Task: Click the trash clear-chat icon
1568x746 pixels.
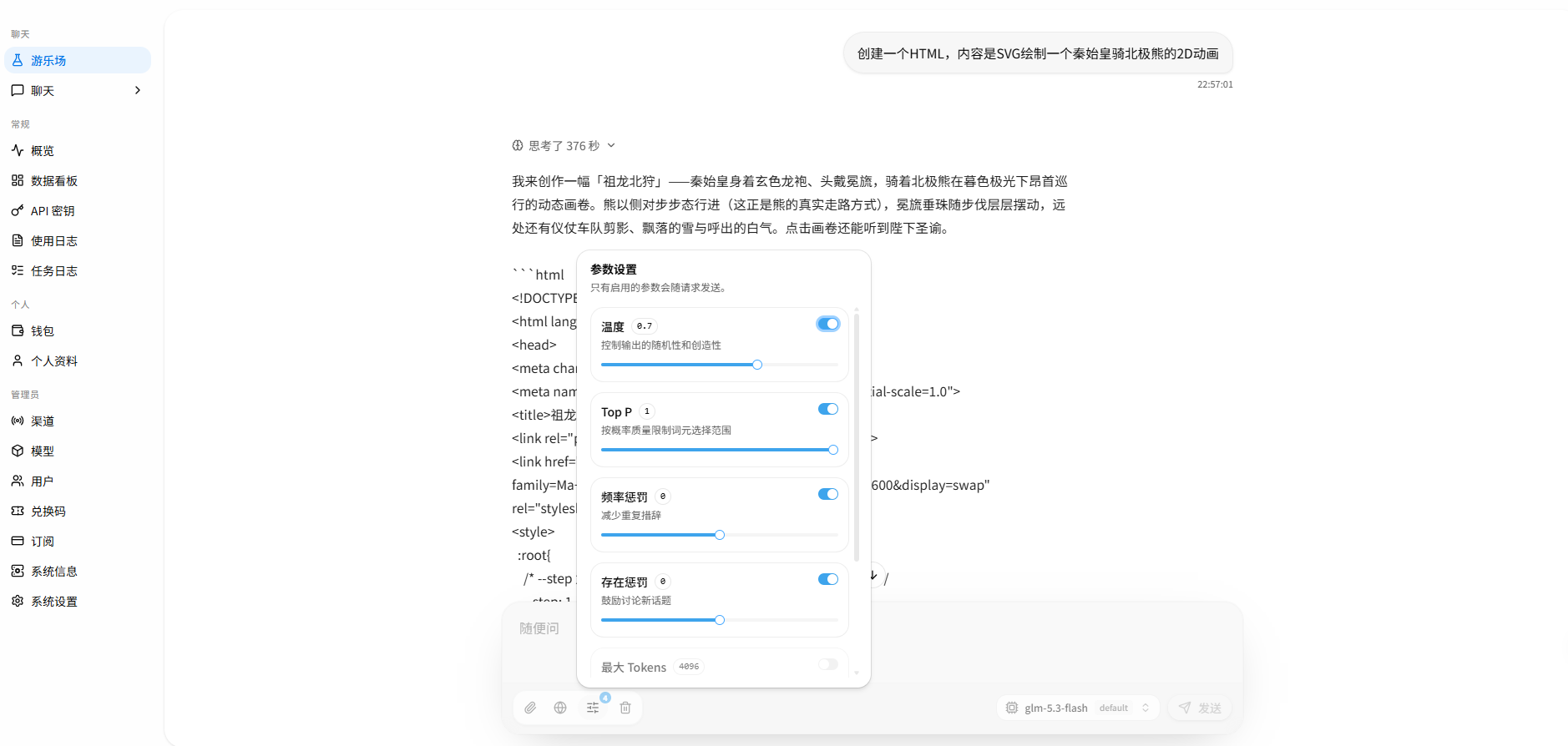Action: pos(625,708)
